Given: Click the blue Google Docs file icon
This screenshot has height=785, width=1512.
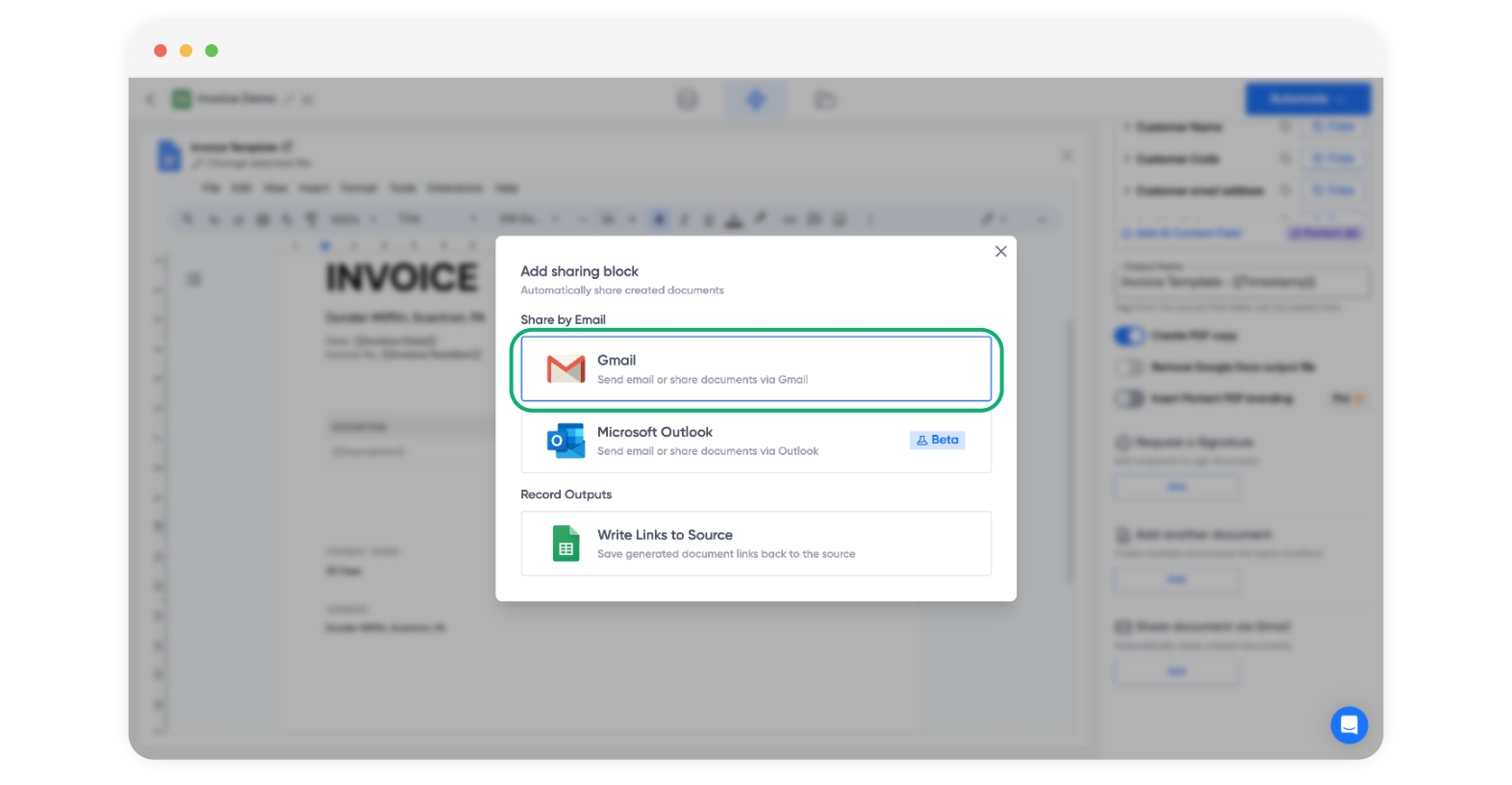Looking at the screenshot, I should point(169,155).
